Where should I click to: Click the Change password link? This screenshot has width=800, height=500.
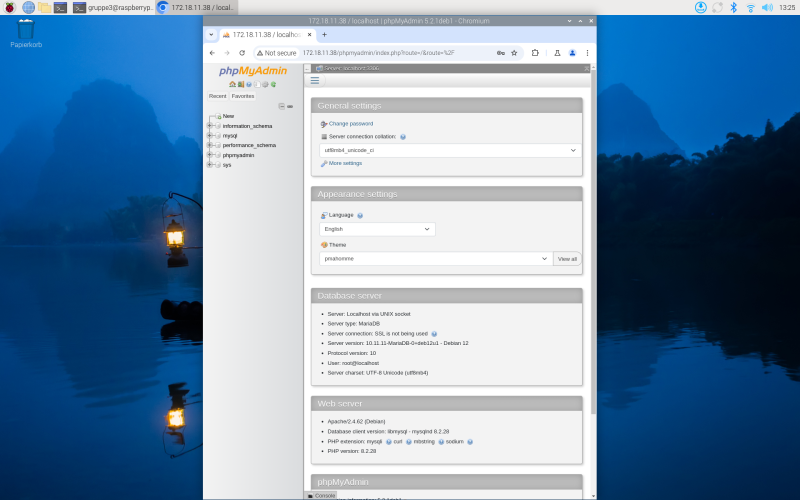[x=350, y=124]
